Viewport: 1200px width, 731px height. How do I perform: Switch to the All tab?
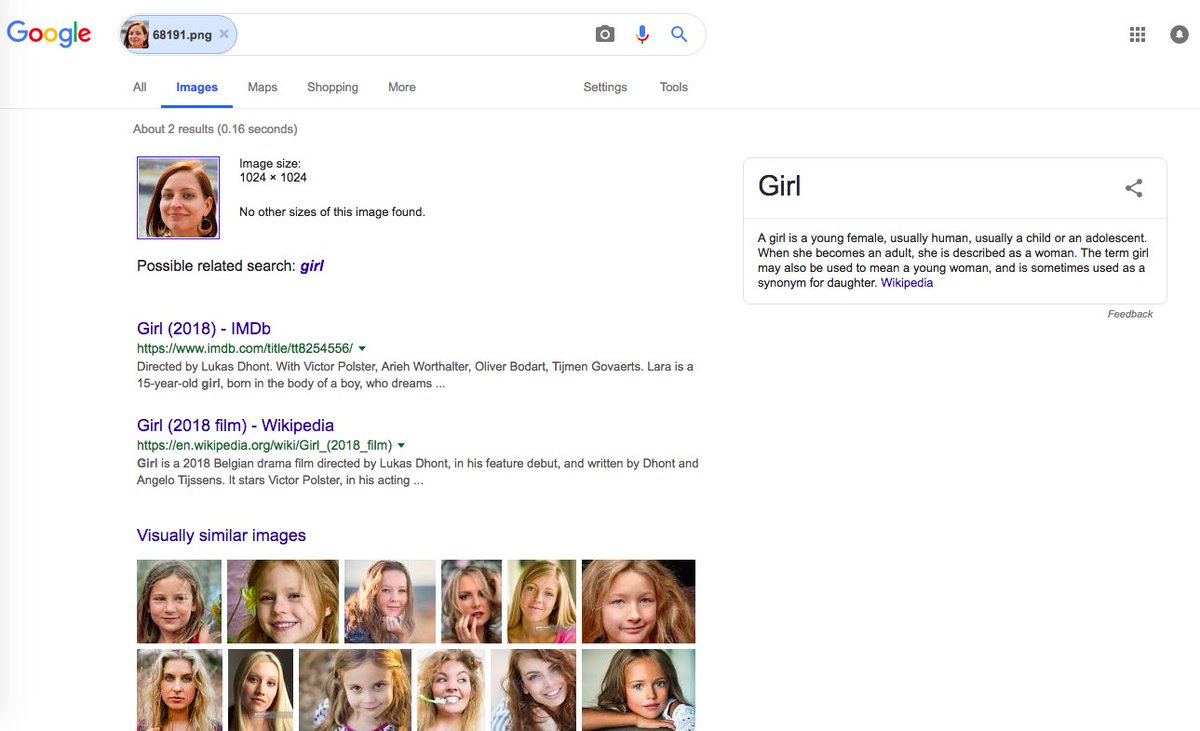(140, 87)
